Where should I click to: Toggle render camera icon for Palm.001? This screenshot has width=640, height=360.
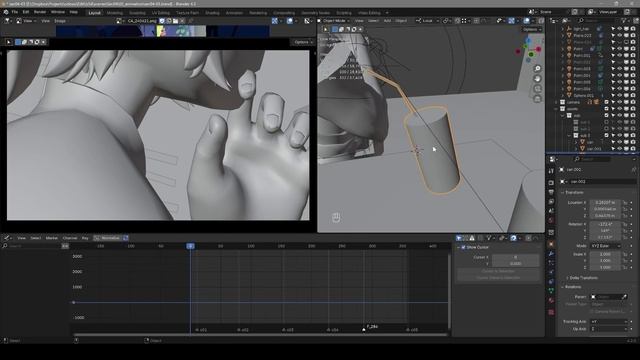pos(633,56)
